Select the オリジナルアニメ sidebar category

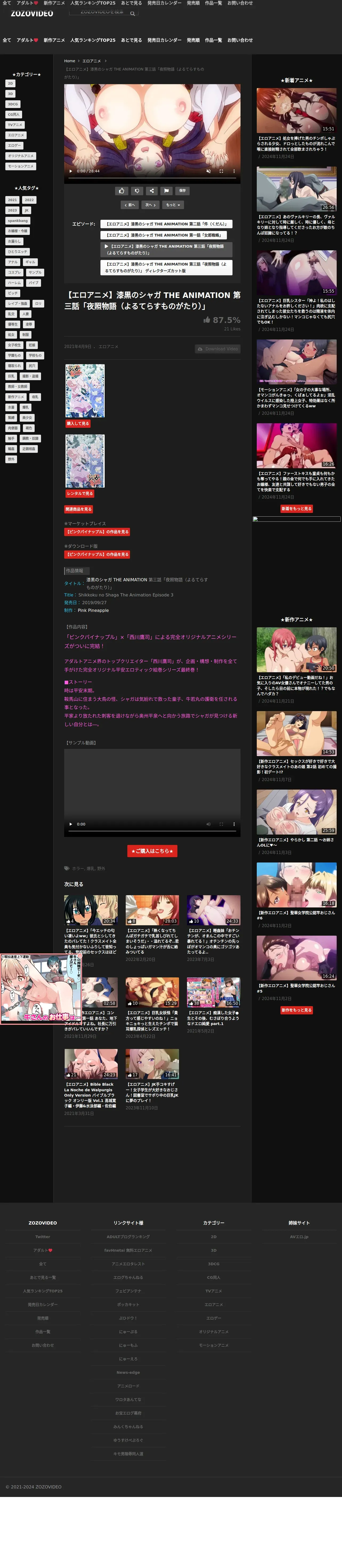[x=21, y=156]
